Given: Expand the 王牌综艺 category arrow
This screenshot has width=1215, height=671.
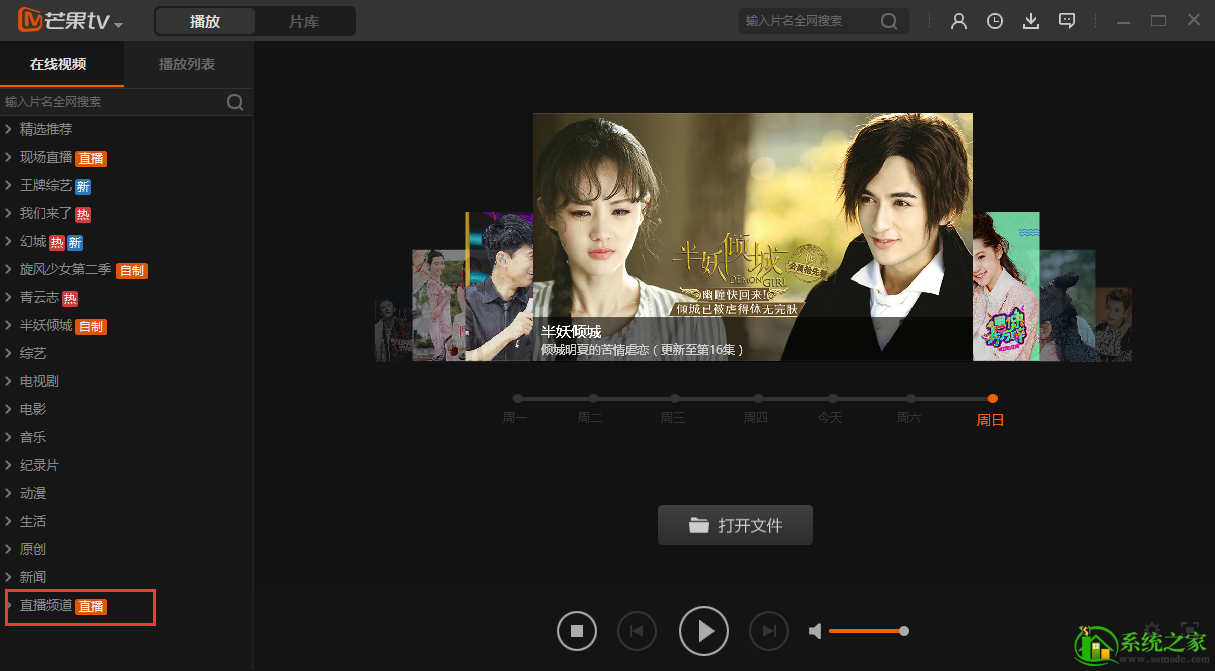Looking at the screenshot, I should pyautogui.click(x=8, y=185).
